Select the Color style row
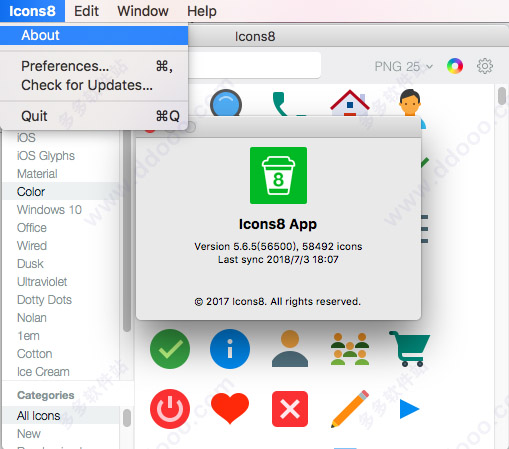The width and height of the screenshot is (509, 449). (61, 192)
